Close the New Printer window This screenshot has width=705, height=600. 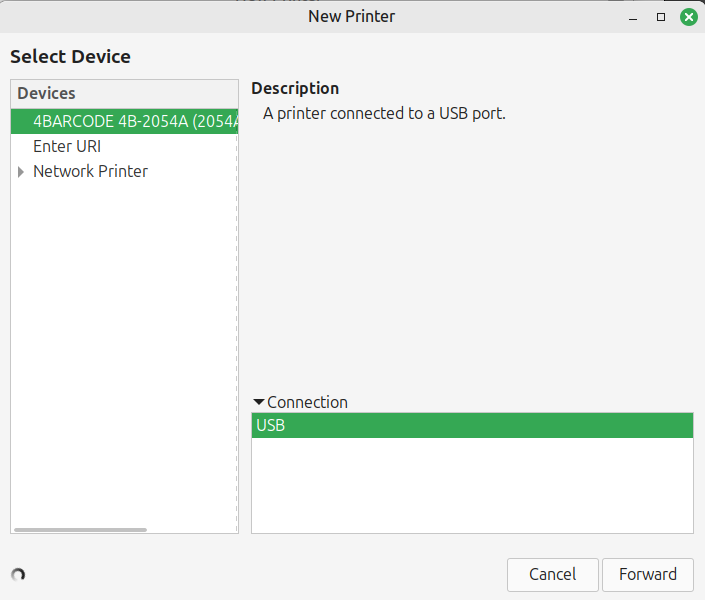(x=688, y=17)
